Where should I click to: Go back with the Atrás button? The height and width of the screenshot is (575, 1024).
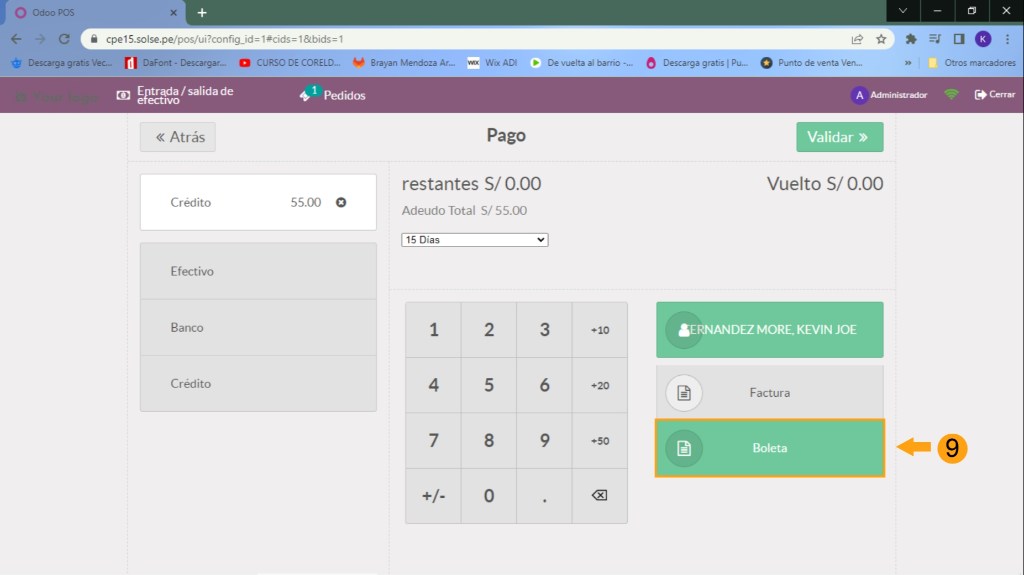pyautogui.click(x=178, y=137)
